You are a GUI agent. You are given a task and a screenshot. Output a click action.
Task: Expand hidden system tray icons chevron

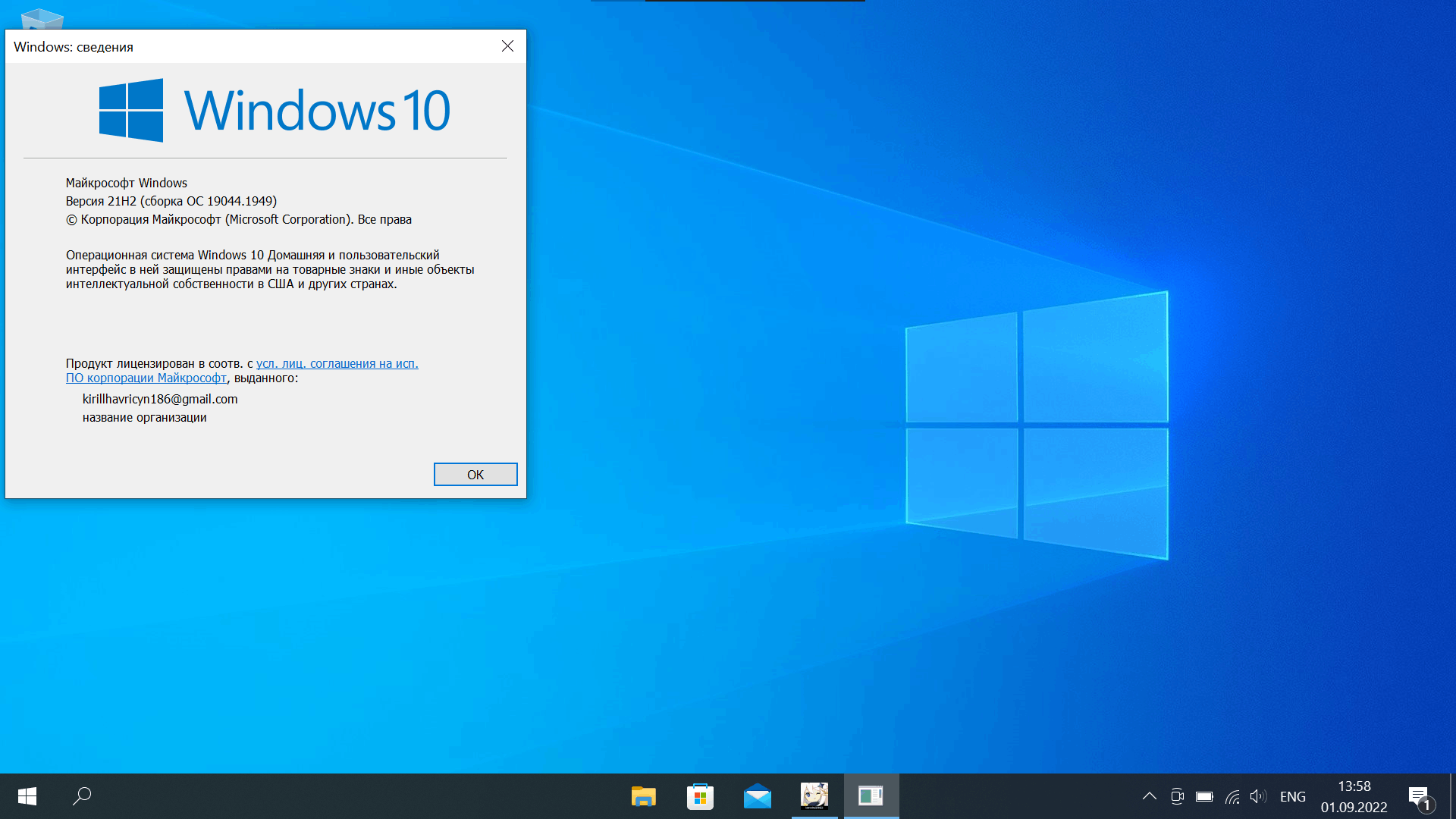click(x=1150, y=796)
